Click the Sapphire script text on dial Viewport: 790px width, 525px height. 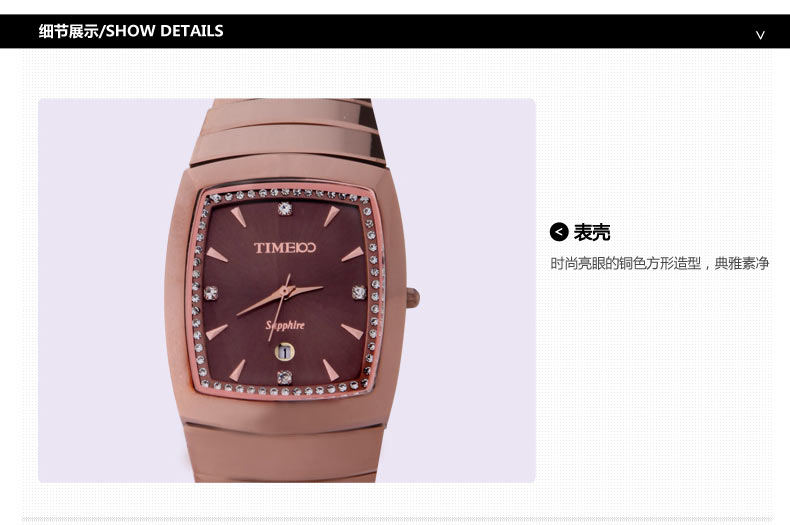285,325
